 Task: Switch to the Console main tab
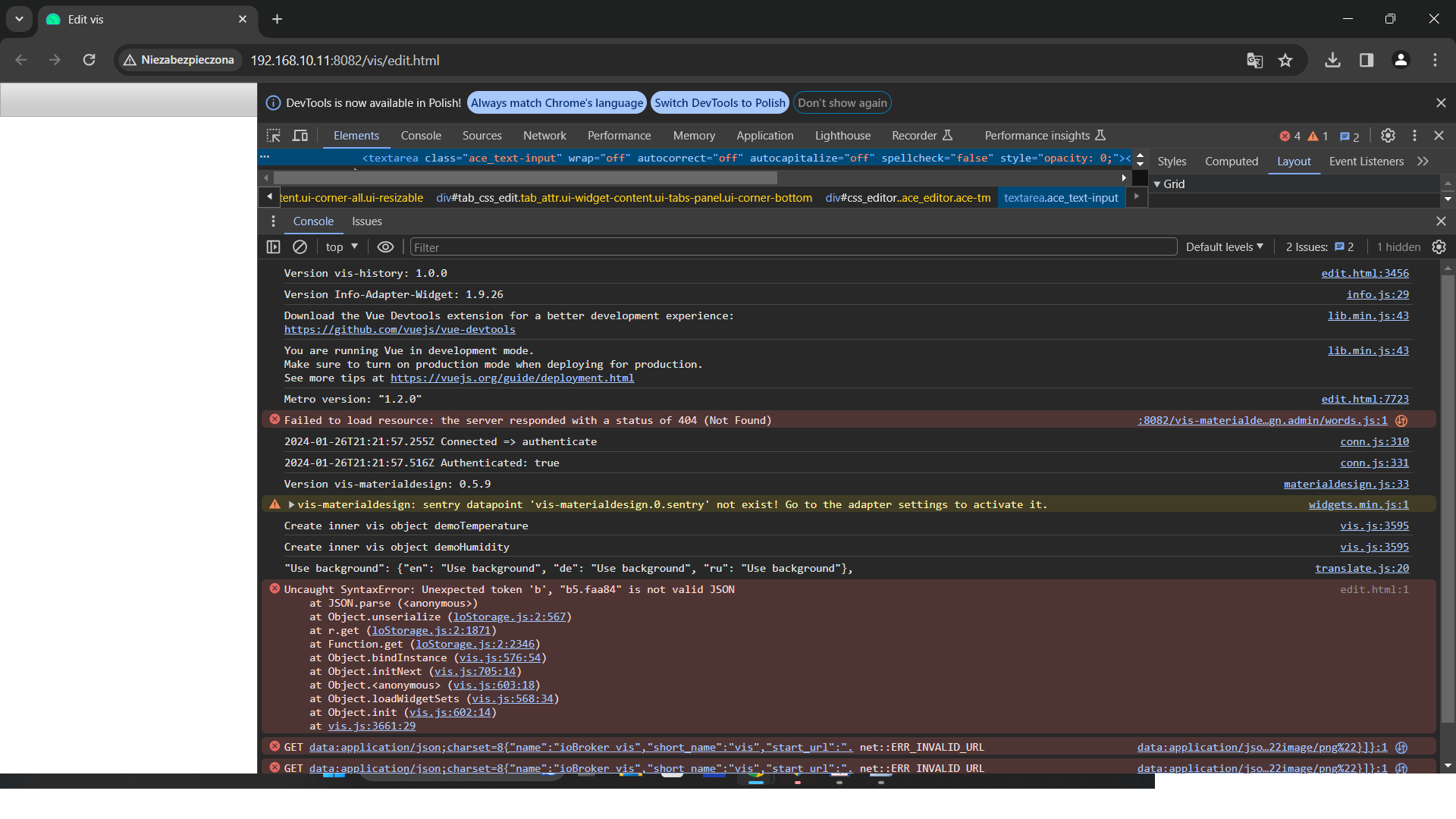421,136
